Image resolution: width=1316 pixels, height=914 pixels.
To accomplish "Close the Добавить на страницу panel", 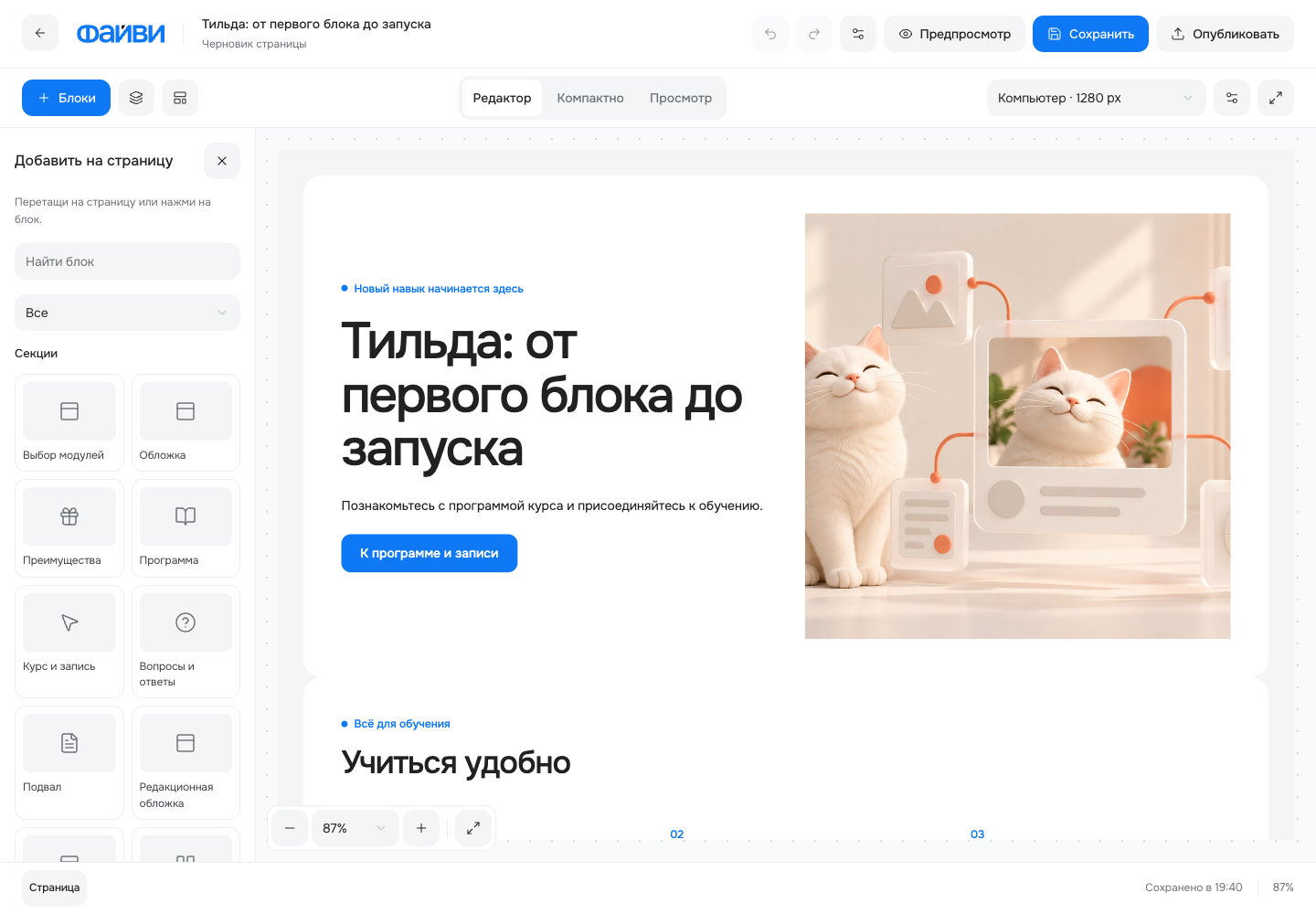I will 222,161.
